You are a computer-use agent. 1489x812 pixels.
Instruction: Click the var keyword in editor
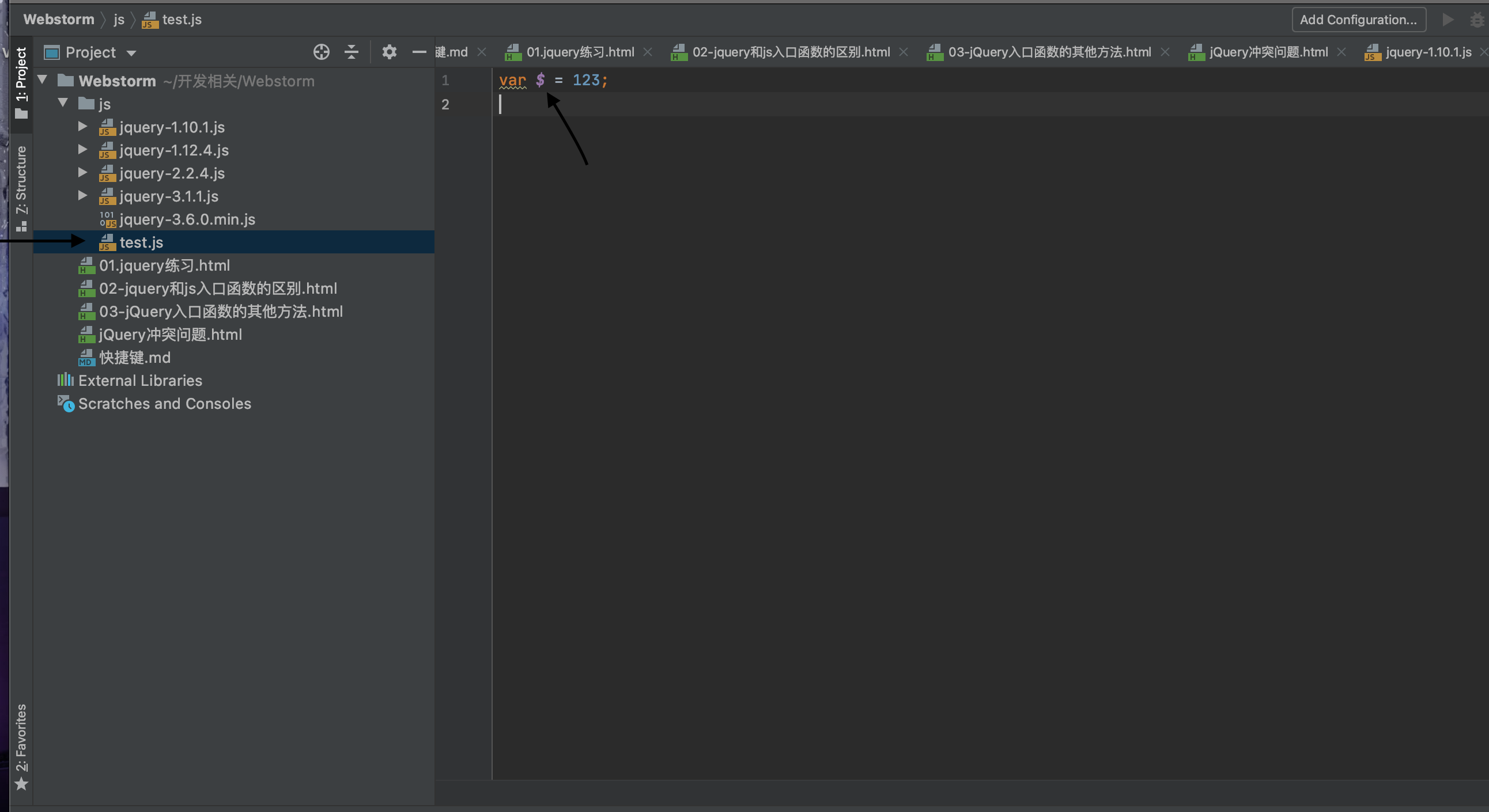coord(513,80)
